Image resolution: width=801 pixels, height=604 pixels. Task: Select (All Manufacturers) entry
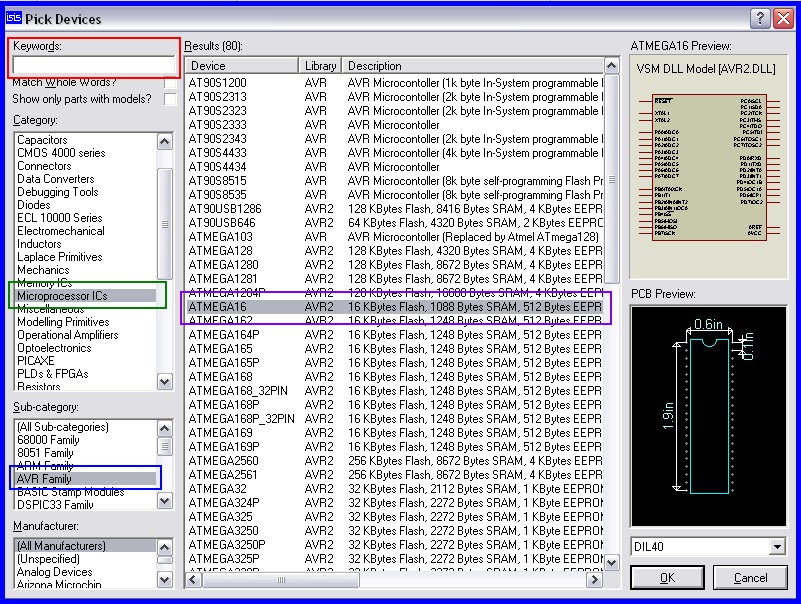(x=86, y=546)
